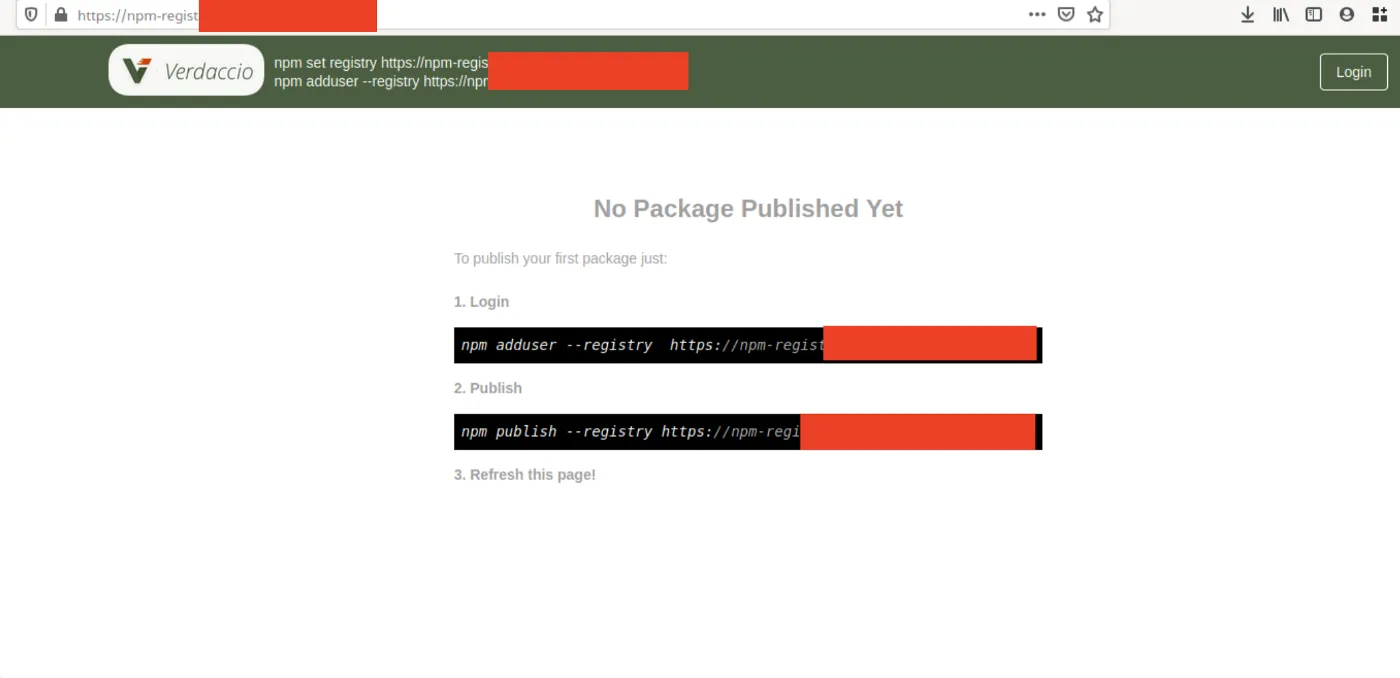
Task: Open the Firefox Downloads arrow icon
Action: click(x=1248, y=15)
